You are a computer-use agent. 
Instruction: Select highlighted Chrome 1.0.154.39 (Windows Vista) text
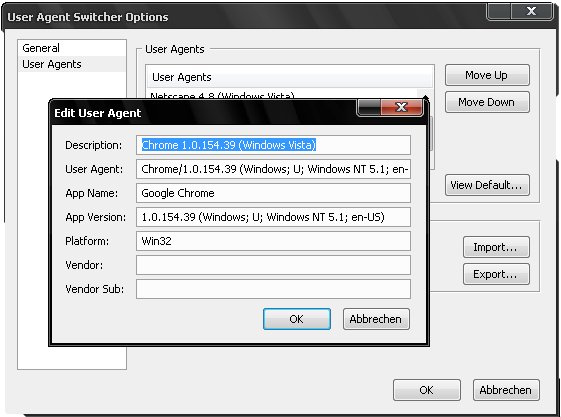(x=229, y=145)
